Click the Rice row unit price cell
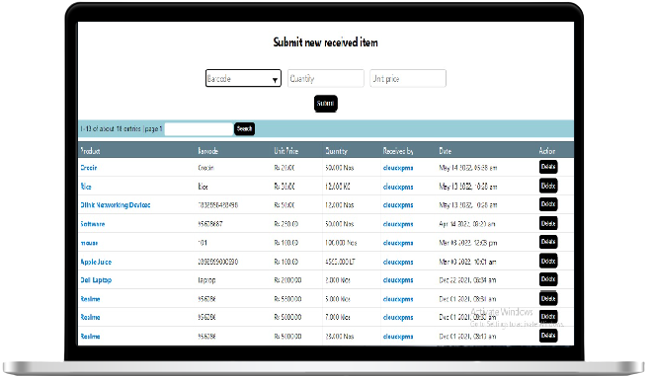This screenshot has width=652, height=383. coord(284,187)
